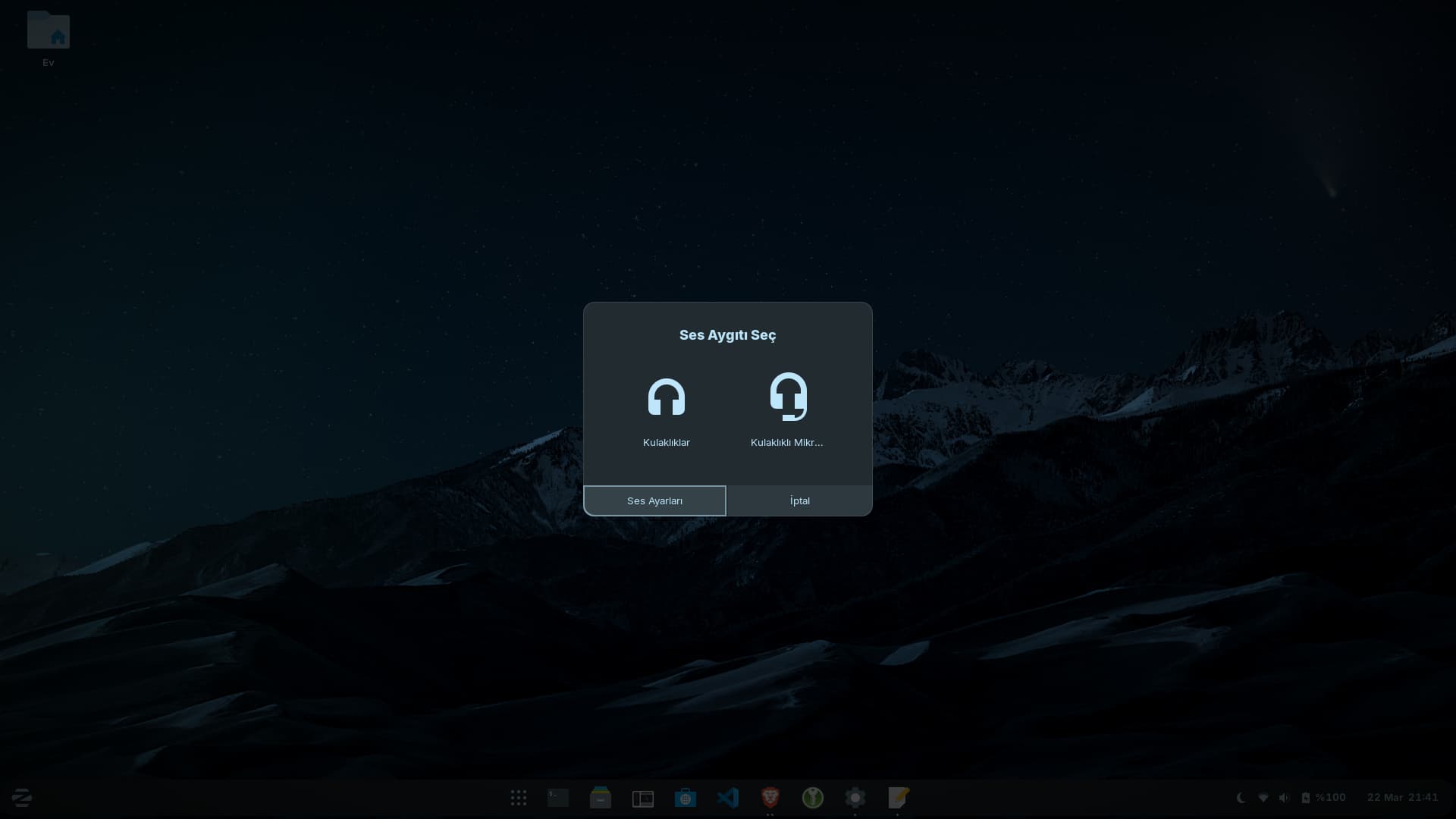This screenshot has width=1456, height=819.
Task: Toggle the night light moon indicator
Action: pyautogui.click(x=1241, y=798)
